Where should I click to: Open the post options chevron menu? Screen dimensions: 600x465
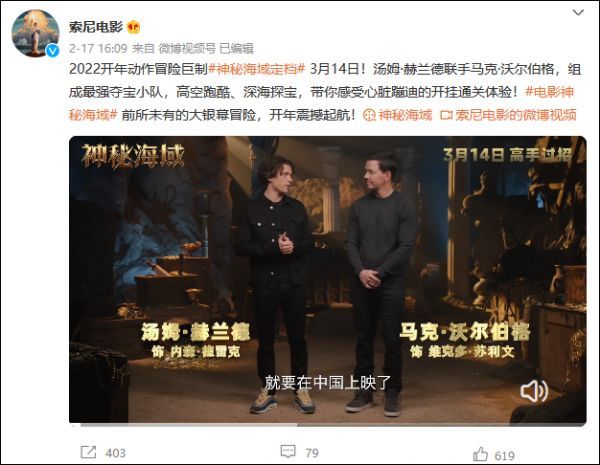(x=578, y=13)
